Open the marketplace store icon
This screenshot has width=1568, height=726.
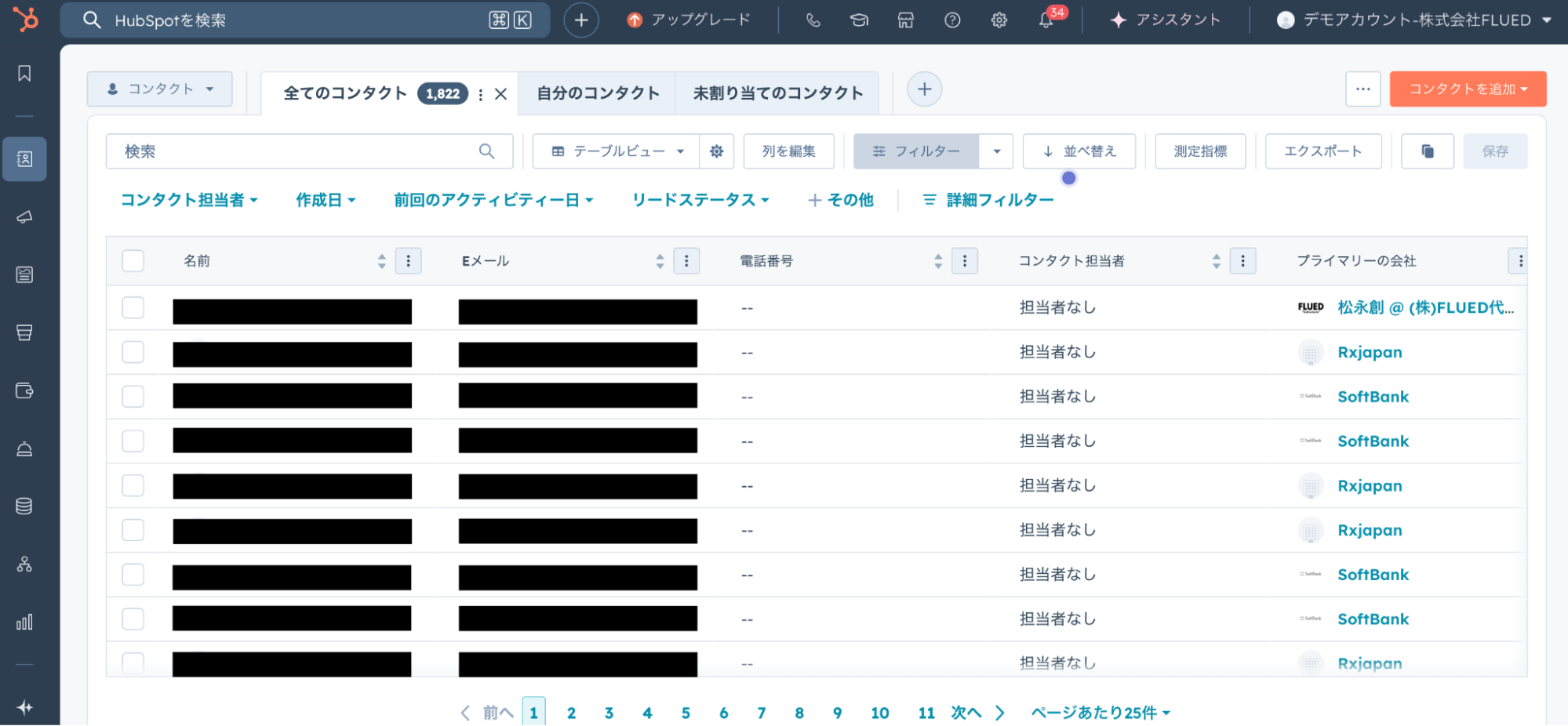coord(905,20)
